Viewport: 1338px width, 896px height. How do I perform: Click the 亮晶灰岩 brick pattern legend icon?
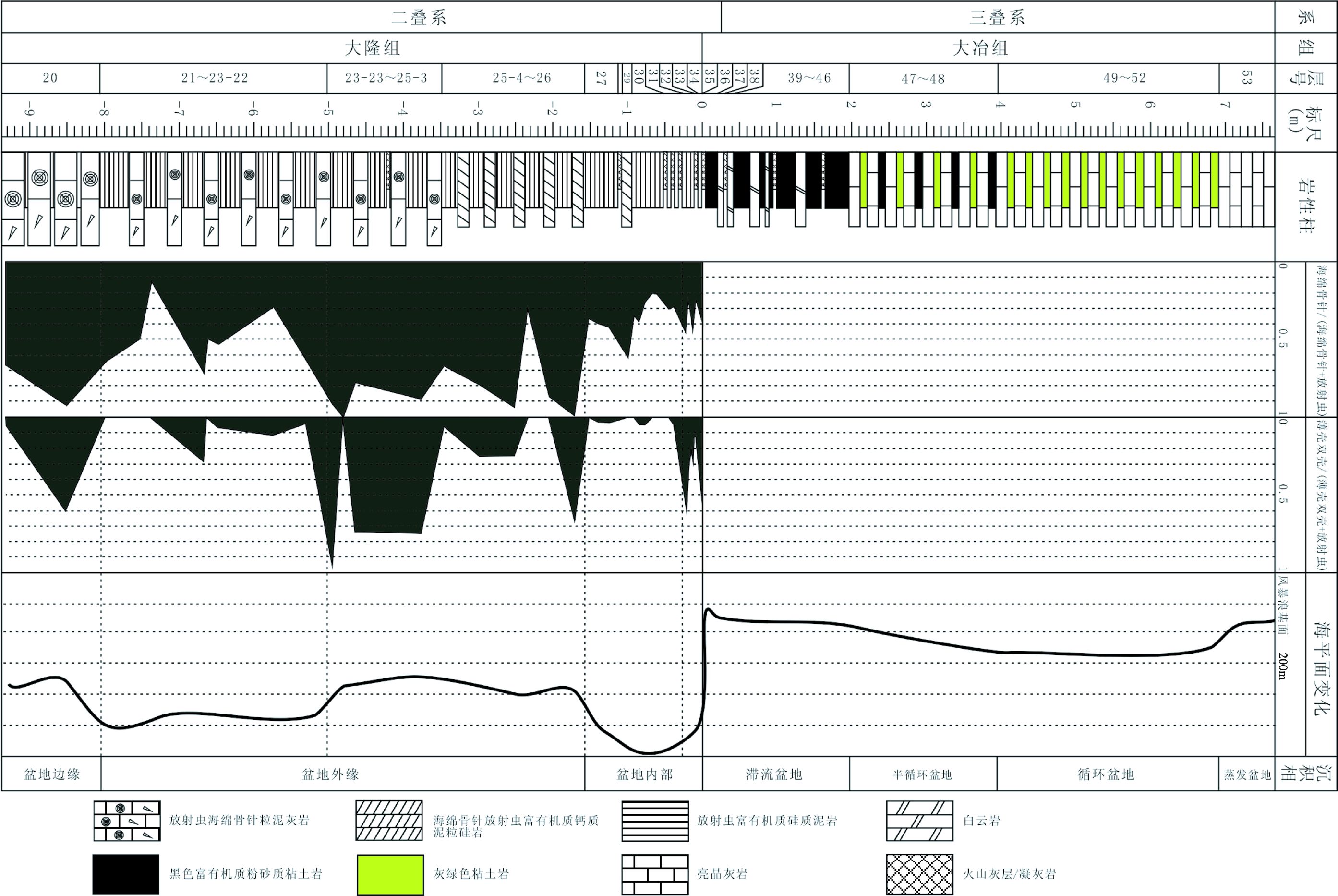(x=655, y=874)
